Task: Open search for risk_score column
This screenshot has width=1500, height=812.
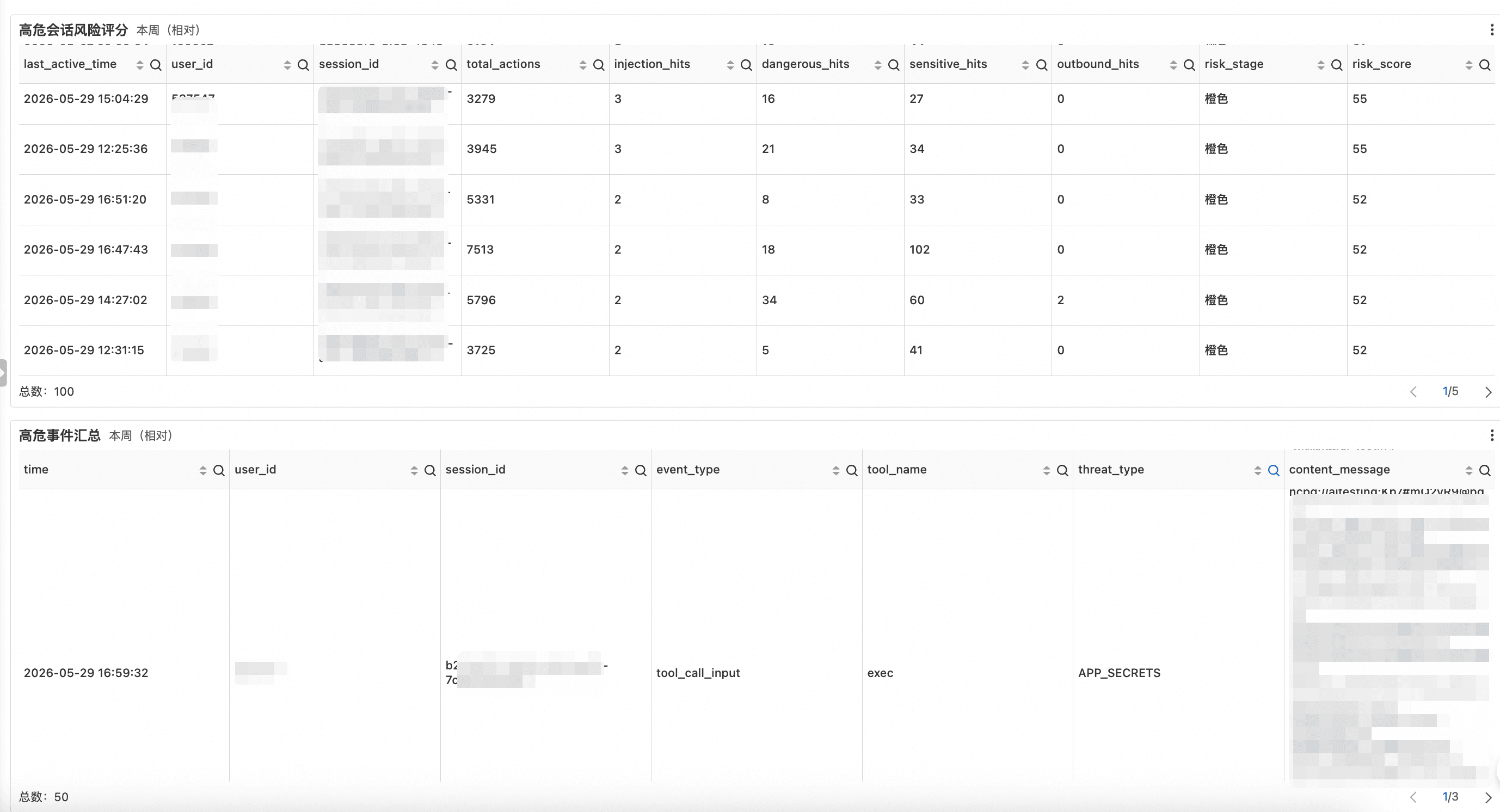Action: pos(1485,65)
